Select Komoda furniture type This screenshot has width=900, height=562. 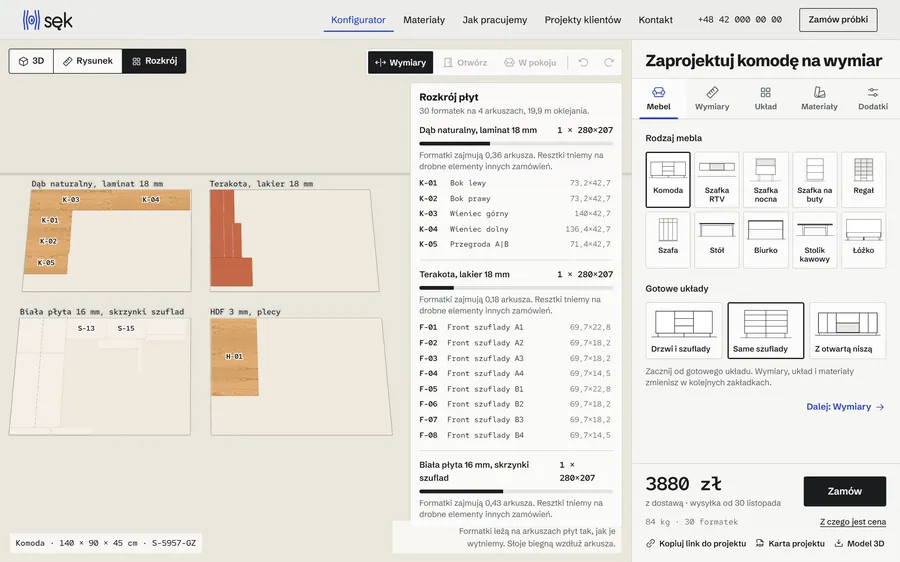click(668, 180)
